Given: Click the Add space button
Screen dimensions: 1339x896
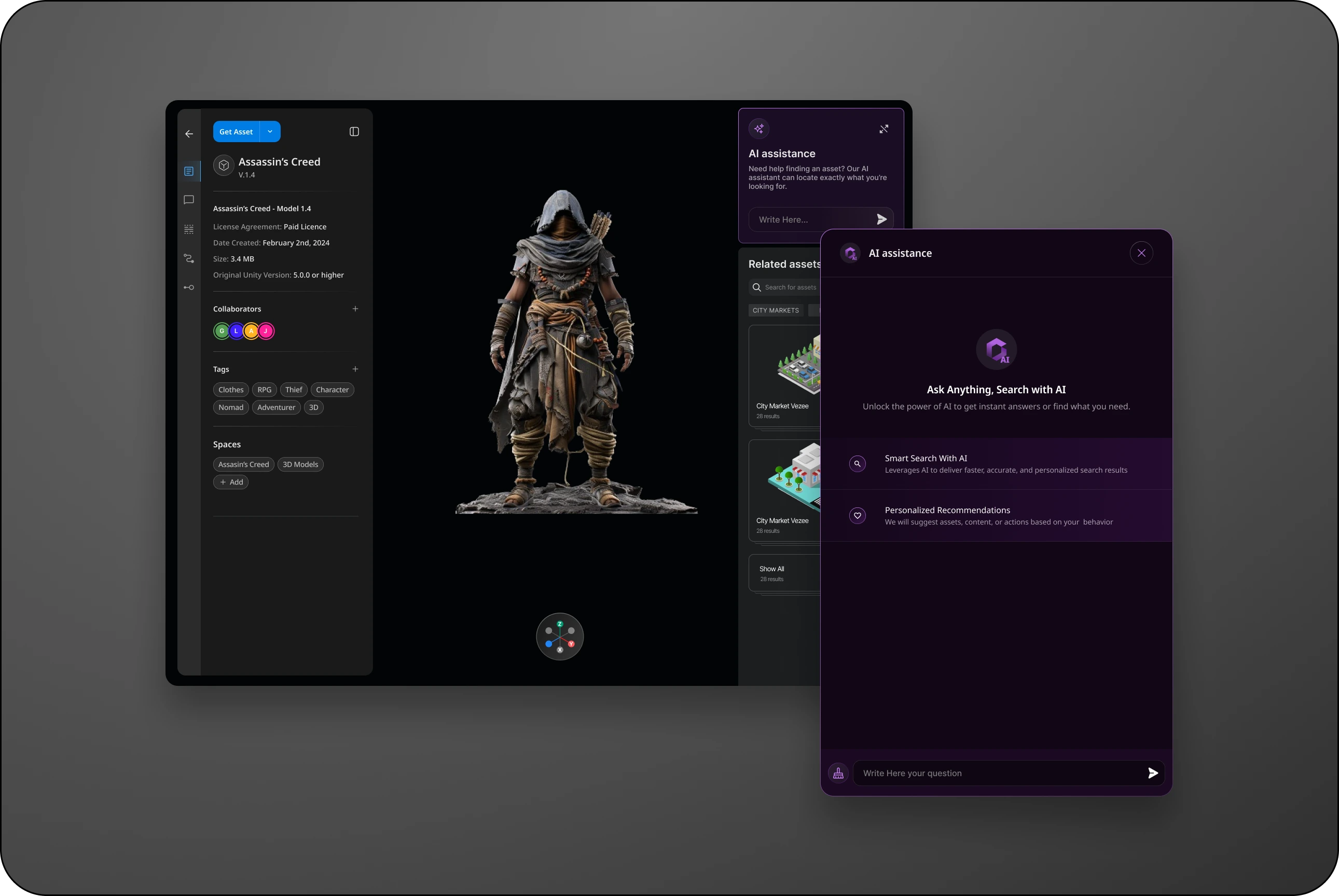Looking at the screenshot, I should 231,483.
